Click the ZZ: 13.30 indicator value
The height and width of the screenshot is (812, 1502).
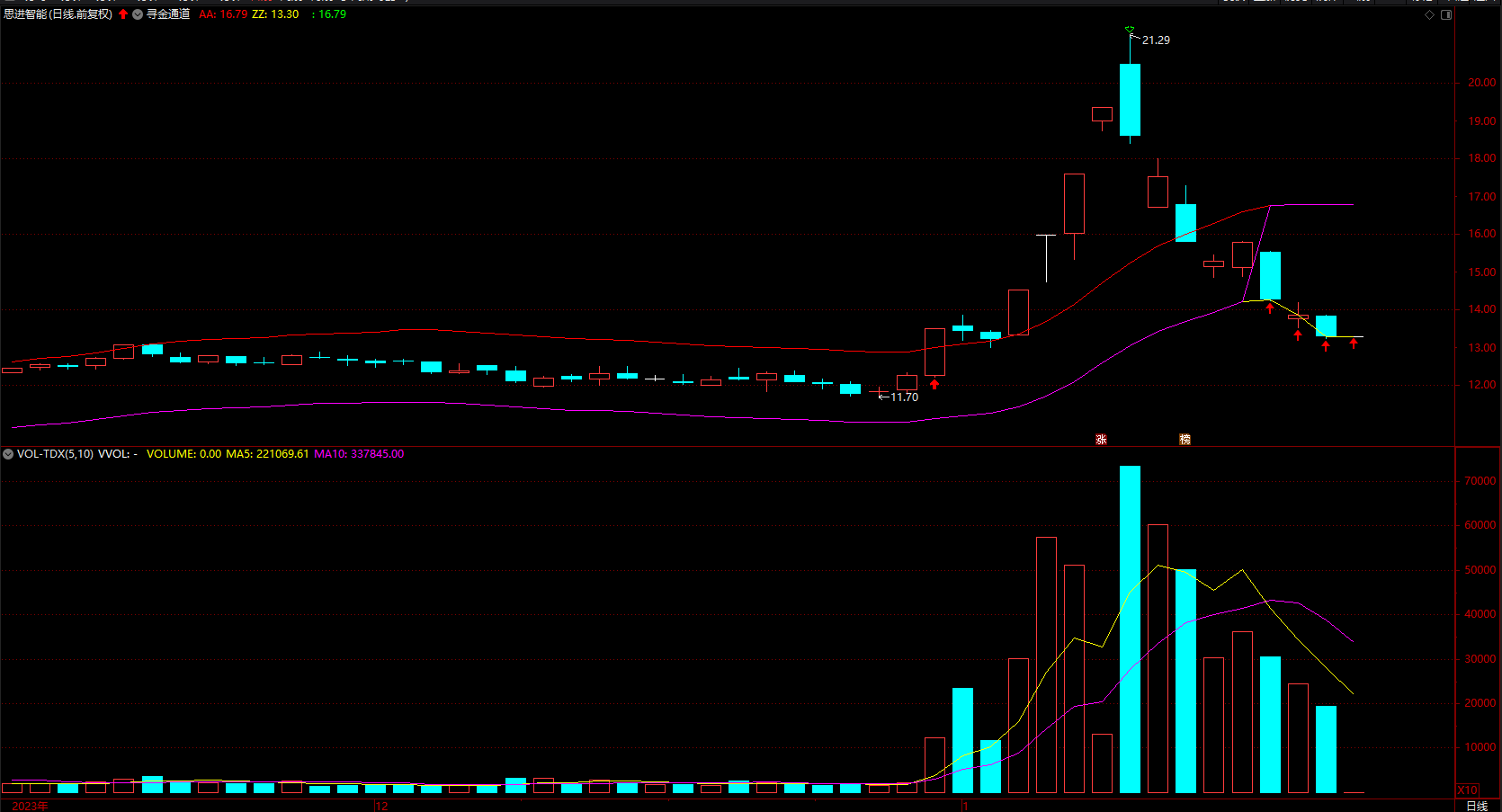click(x=275, y=14)
